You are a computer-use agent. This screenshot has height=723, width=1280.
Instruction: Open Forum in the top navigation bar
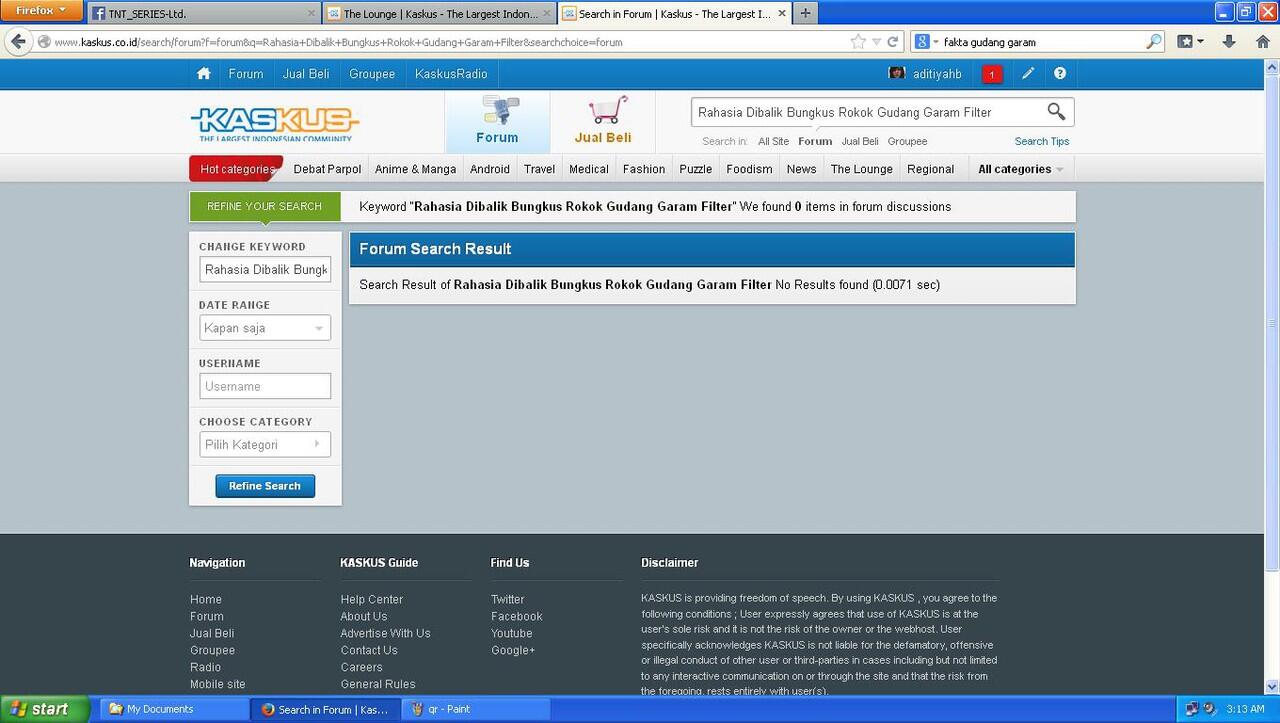(x=246, y=74)
